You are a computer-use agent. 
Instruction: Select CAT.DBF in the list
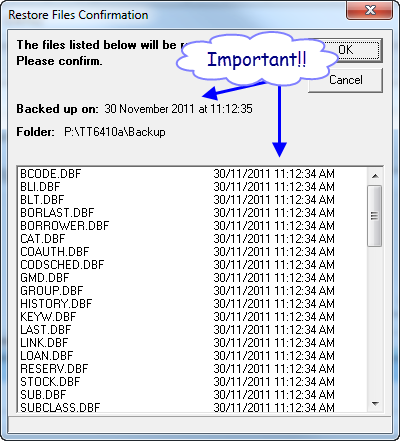pos(193,239)
